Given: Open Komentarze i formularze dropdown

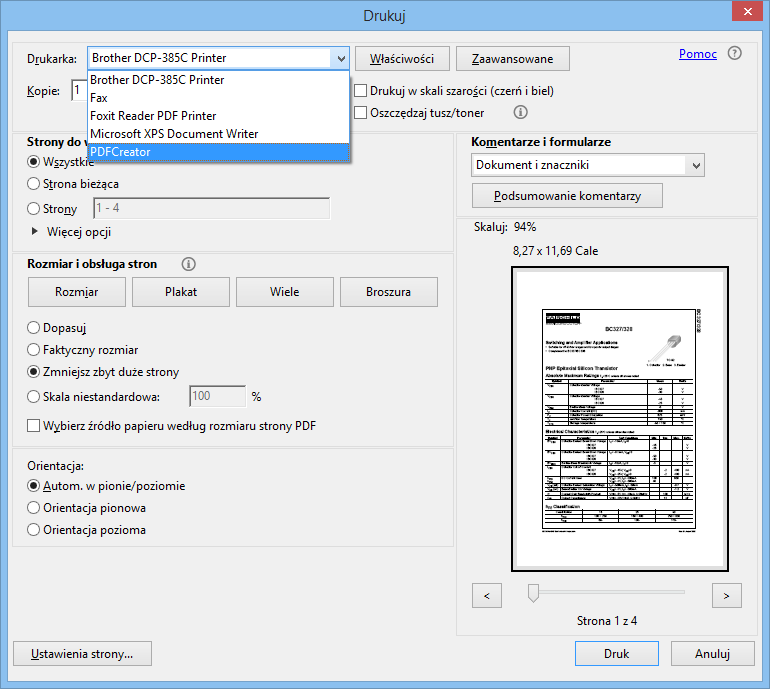Looking at the screenshot, I should [x=587, y=165].
